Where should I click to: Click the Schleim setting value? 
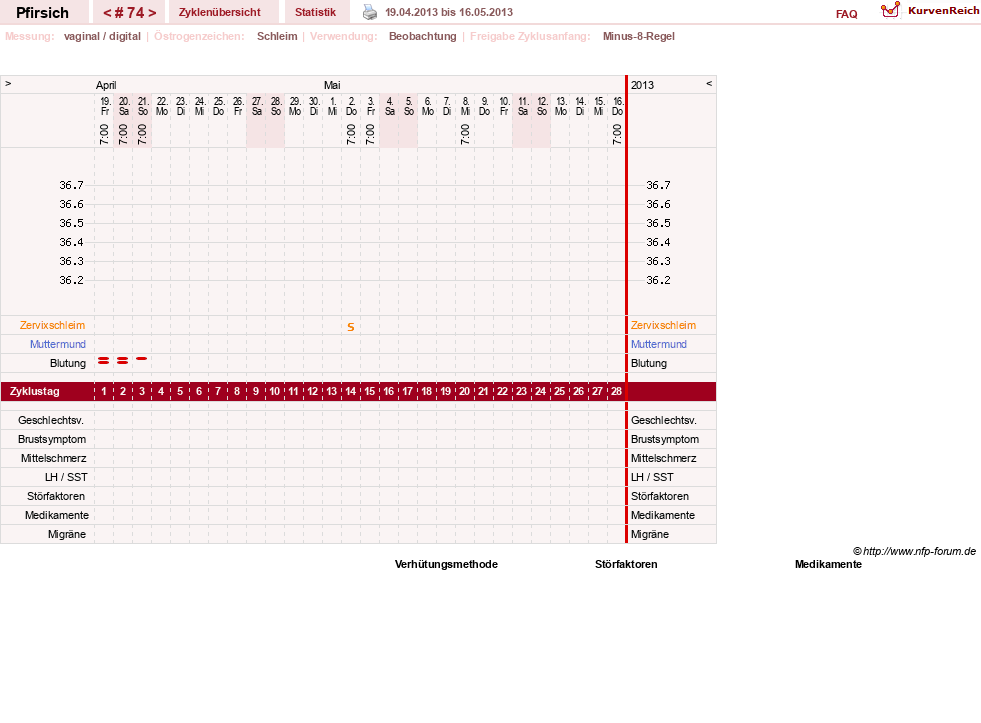277,36
